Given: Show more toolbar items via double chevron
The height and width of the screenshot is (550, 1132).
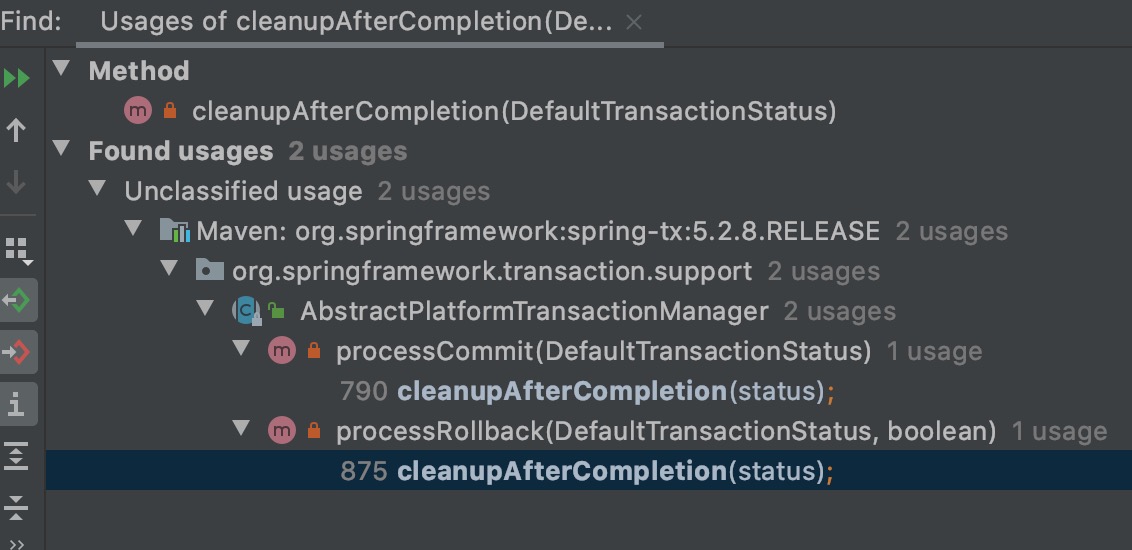Looking at the screenshot, I should (17, 544).
